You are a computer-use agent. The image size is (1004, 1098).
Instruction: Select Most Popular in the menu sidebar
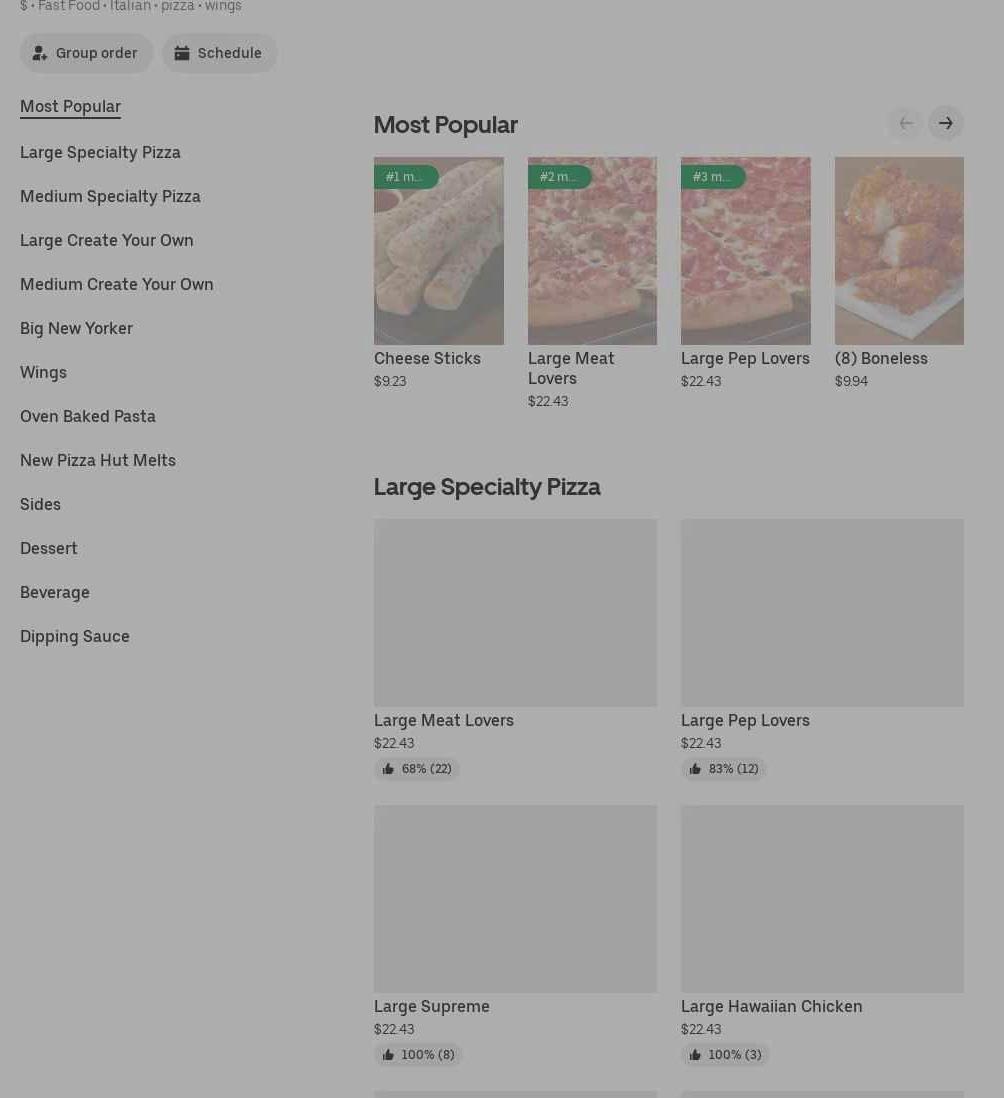pos(70,106)
